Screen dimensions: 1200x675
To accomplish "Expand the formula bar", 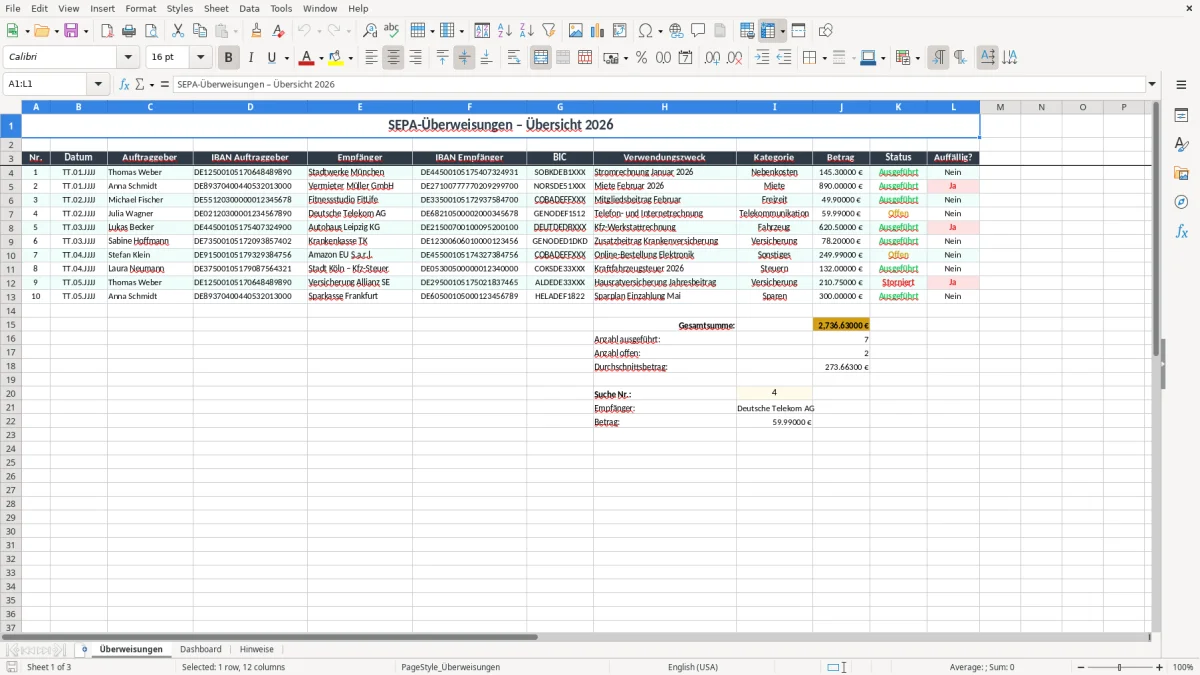I will pyautogui.click(x=1153, y=84).
